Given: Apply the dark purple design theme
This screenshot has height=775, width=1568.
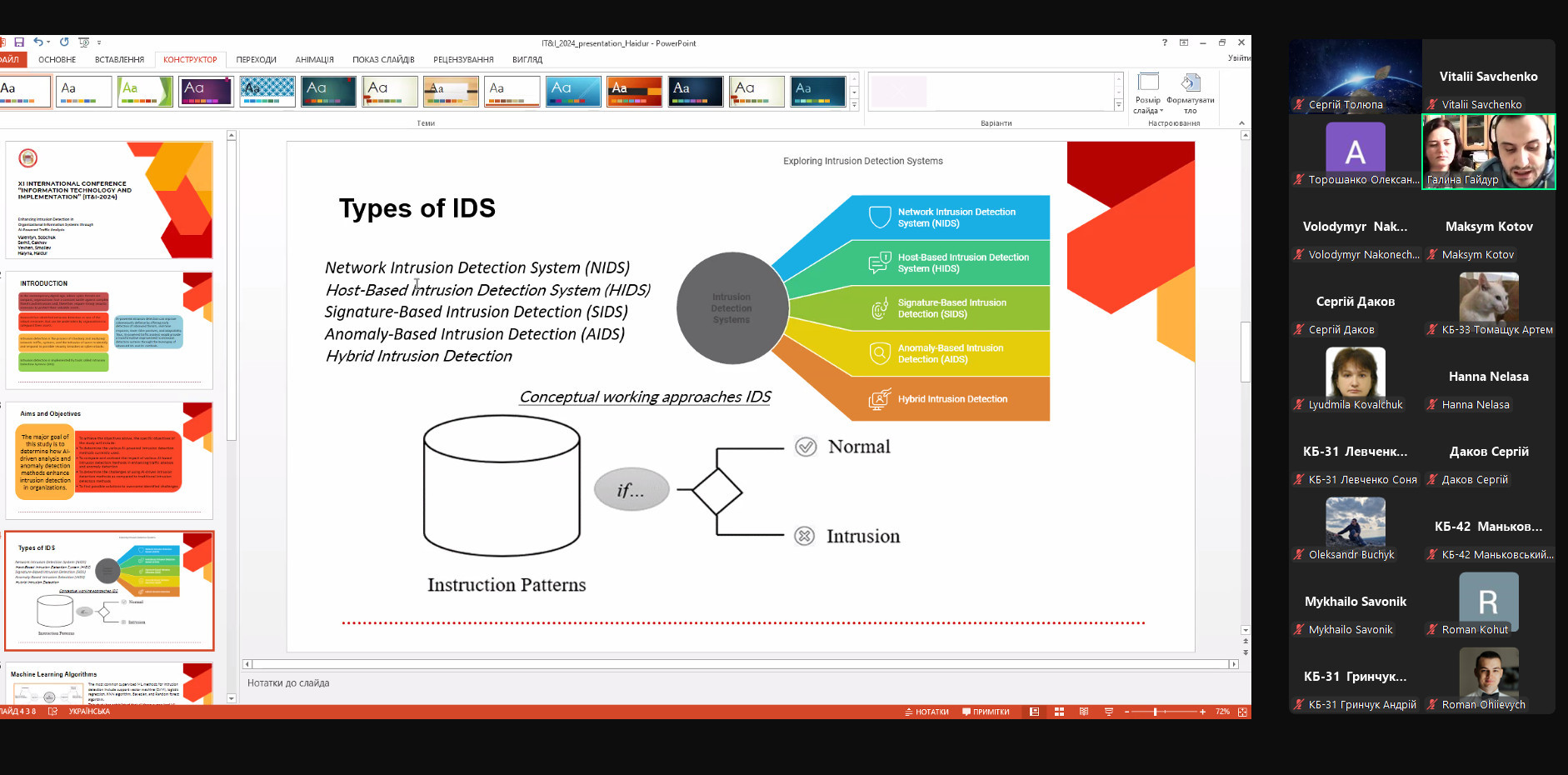Looking at the screenshot, I should coord(206,92).
